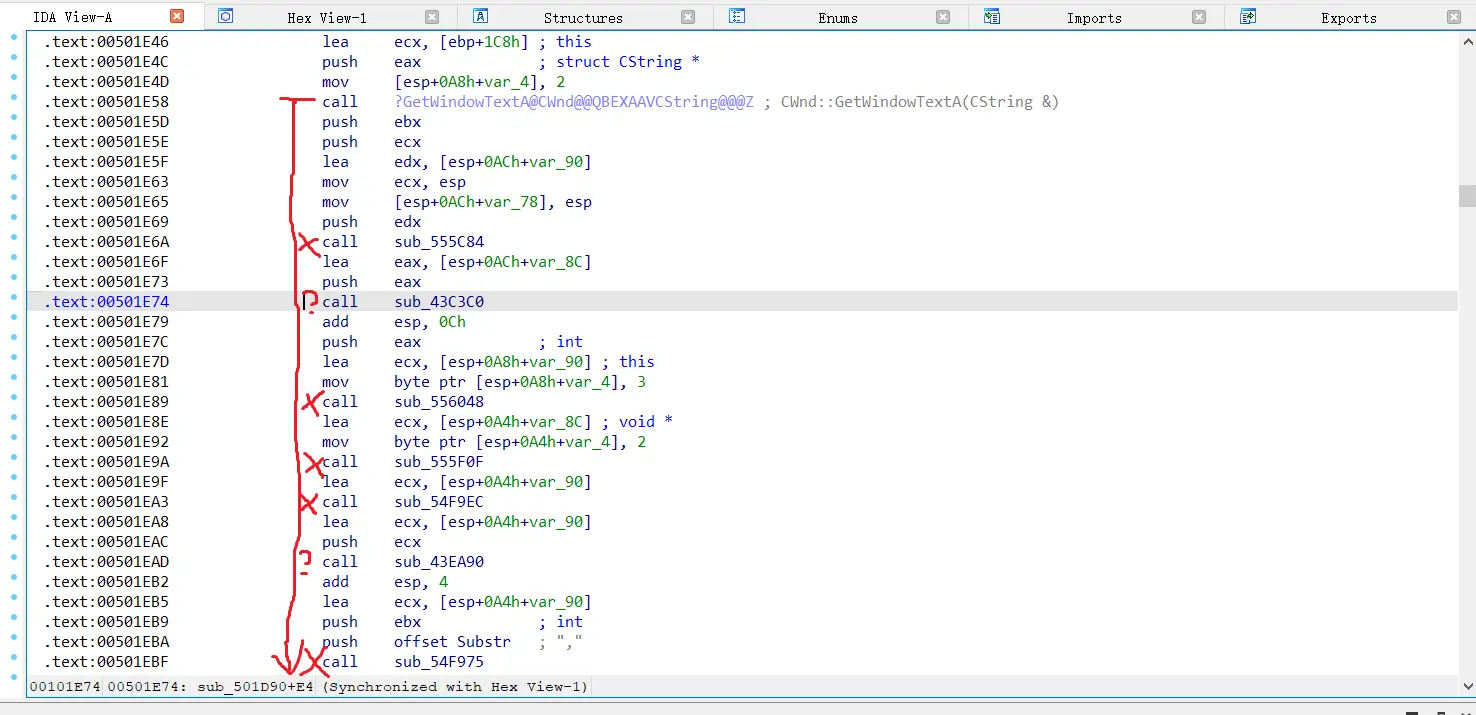1476x715 pixels.
Task: Click sub_43C3C0 call target
Action: click(x=439, y=302)
